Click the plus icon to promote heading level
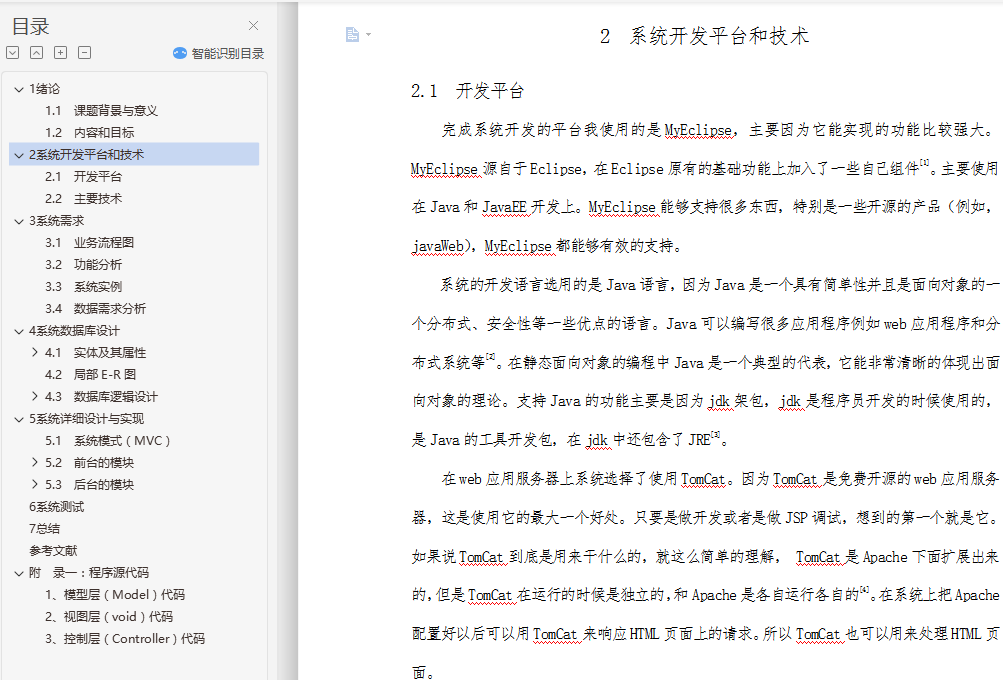1003x680 pixels. click(60, 52)
